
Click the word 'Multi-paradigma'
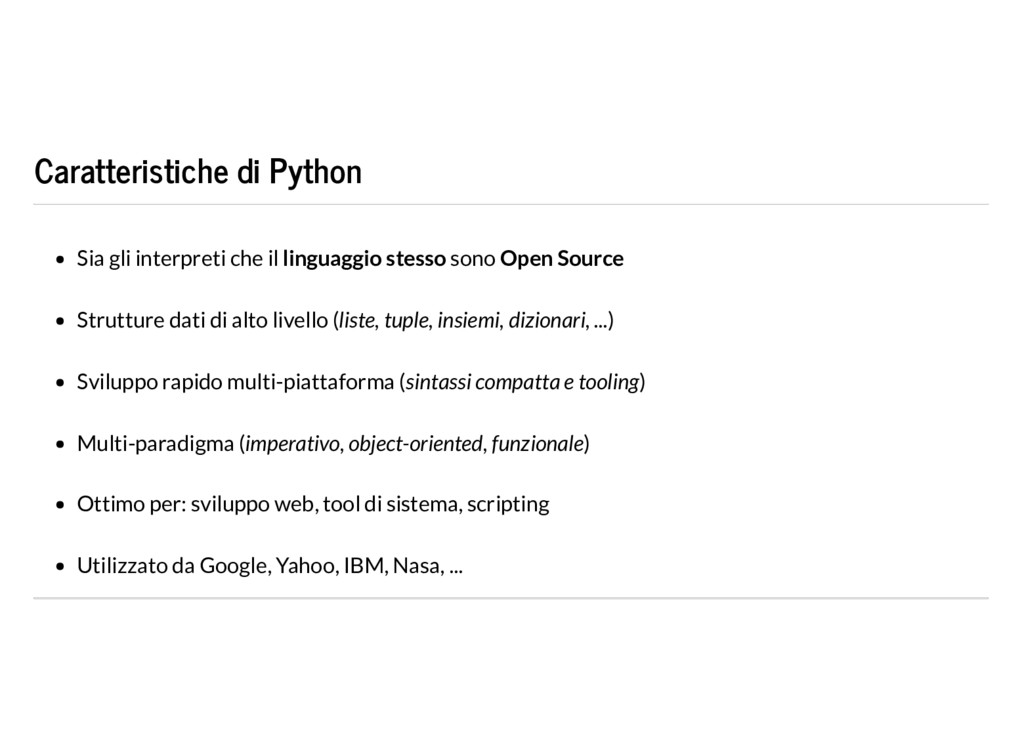[x=155, y=444]
